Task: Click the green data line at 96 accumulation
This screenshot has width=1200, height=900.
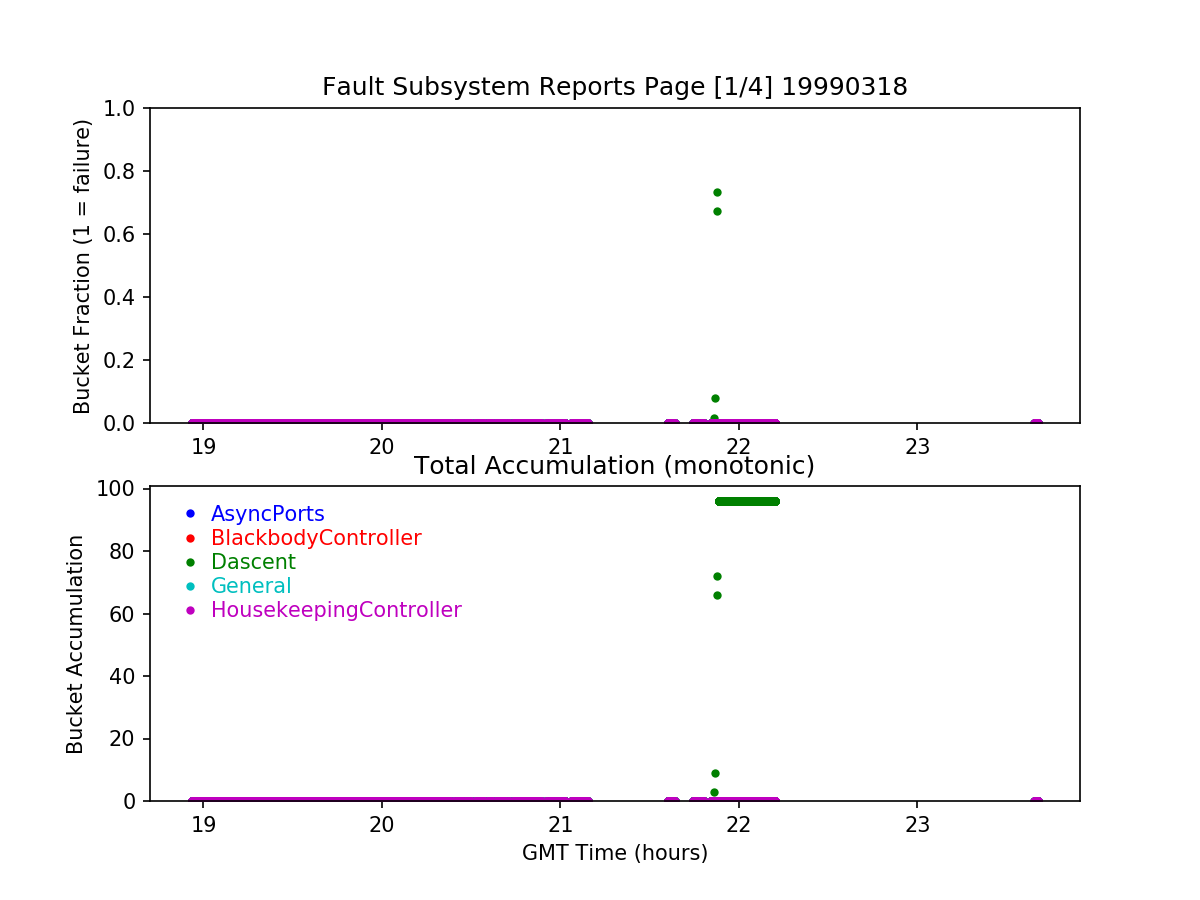Action: pos(747,501)
